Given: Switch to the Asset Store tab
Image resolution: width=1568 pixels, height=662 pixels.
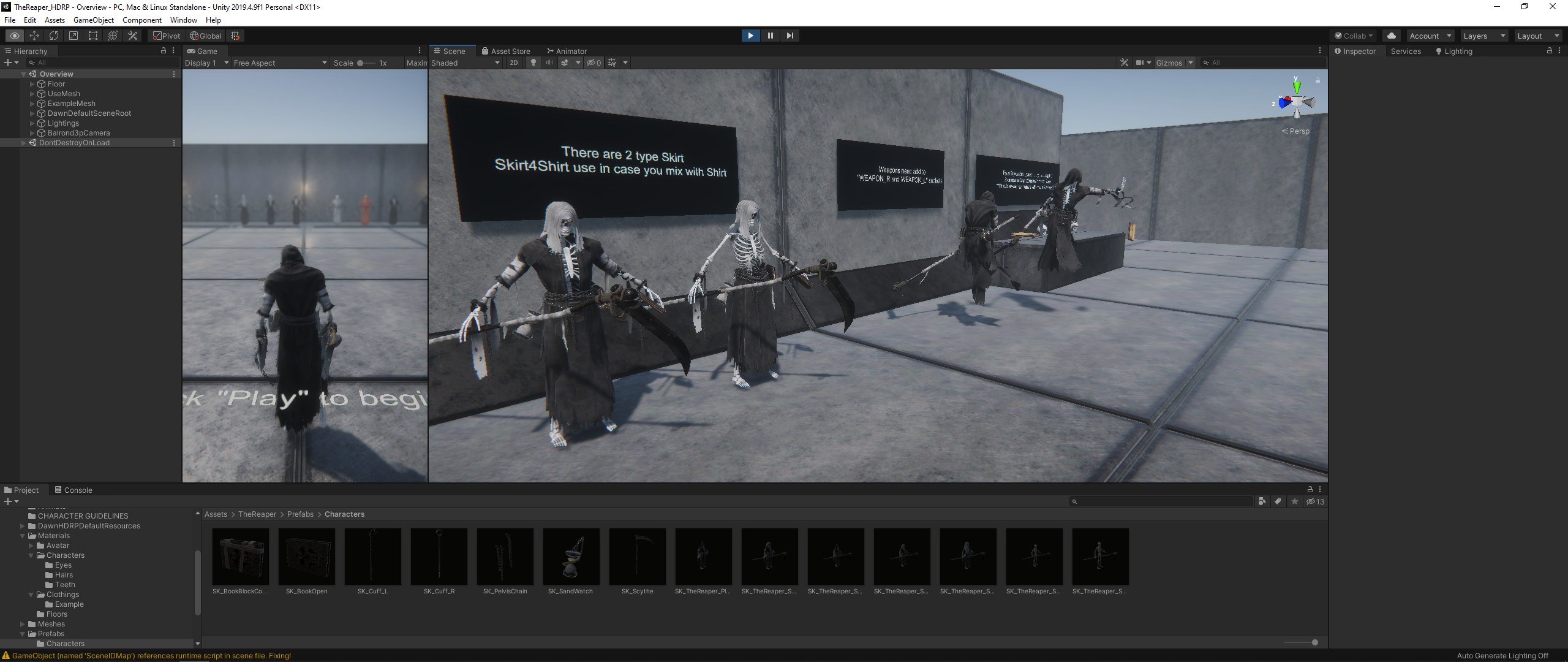Looking at the screenshot, I should click(506, 51).
